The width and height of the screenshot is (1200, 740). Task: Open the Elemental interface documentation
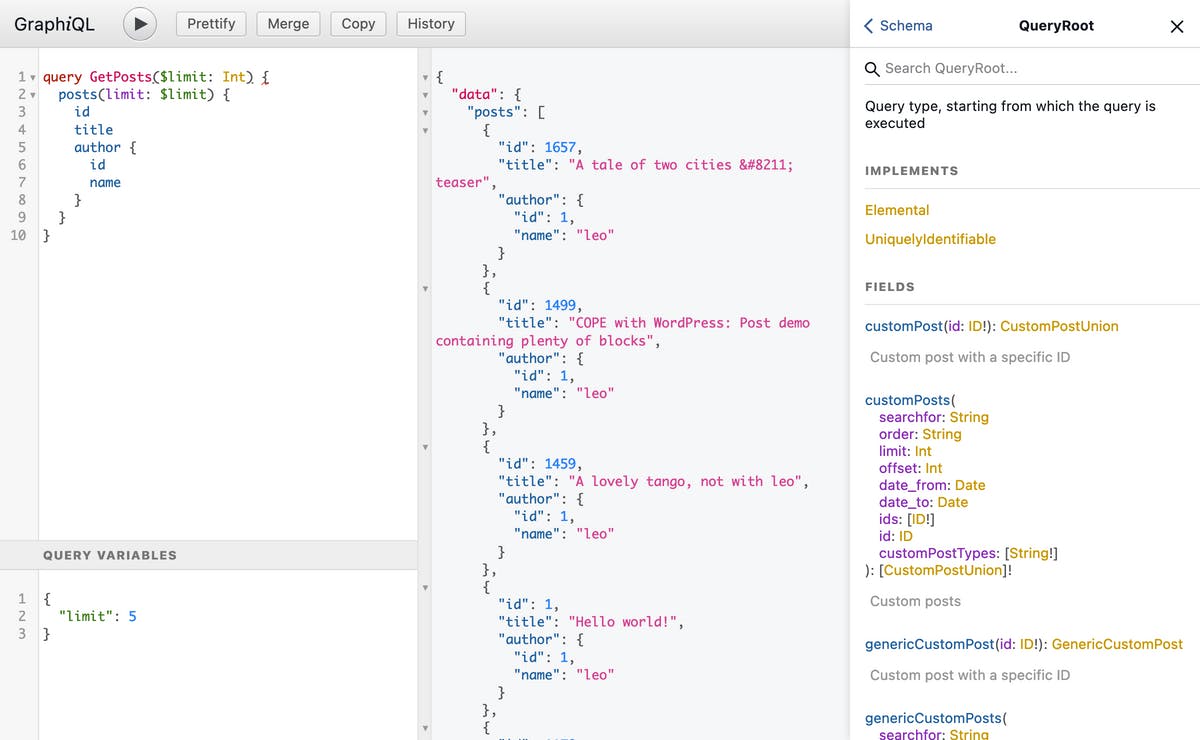[897, 210]
